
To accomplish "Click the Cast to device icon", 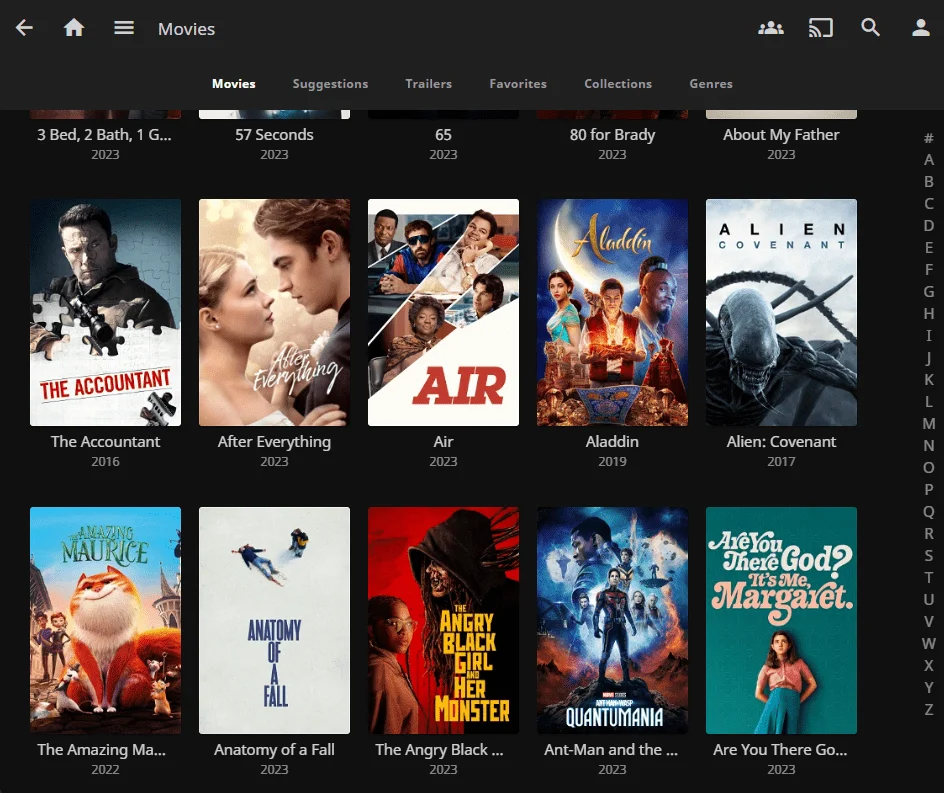I will pyautogui.click(x=821, y=28).
